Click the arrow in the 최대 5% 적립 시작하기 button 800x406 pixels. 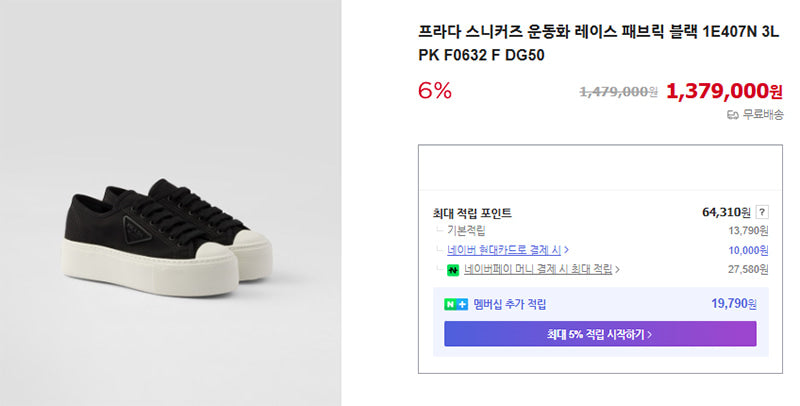pos(649,335)
